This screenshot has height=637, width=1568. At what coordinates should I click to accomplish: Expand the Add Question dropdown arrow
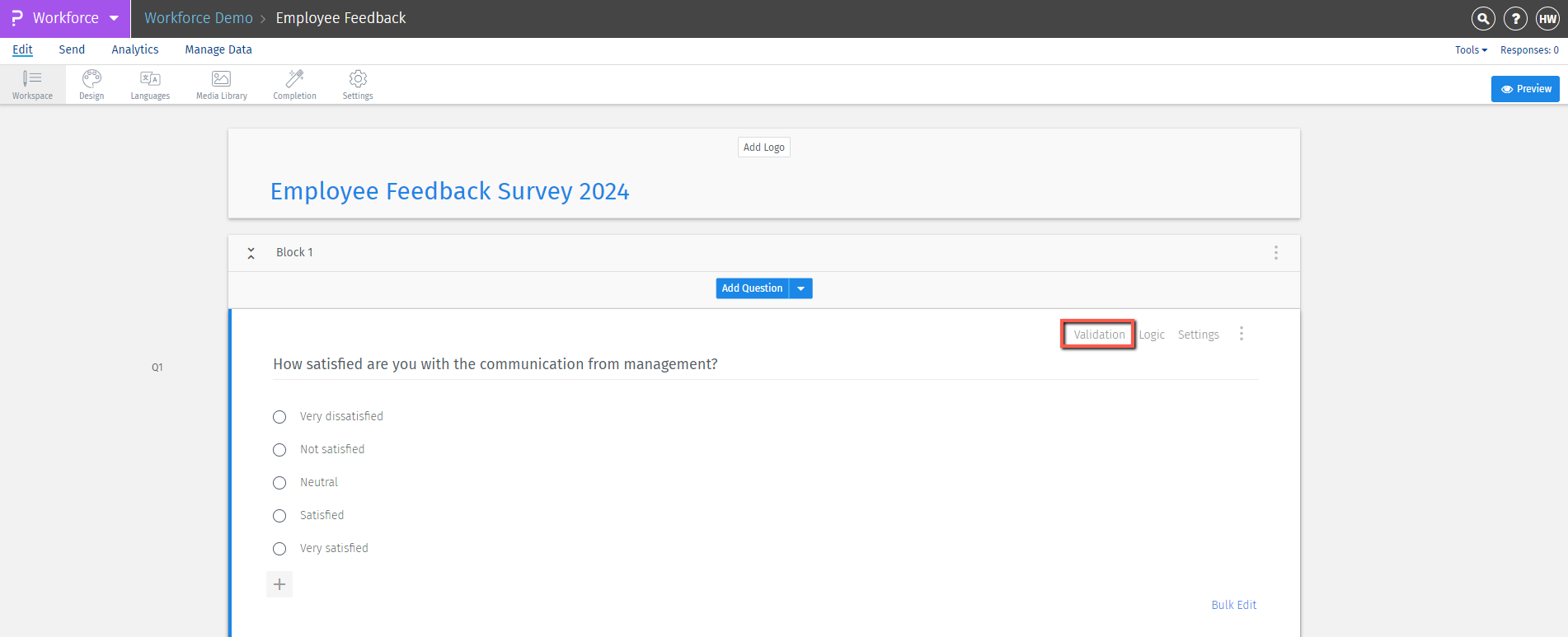click(x=800, y=288)
